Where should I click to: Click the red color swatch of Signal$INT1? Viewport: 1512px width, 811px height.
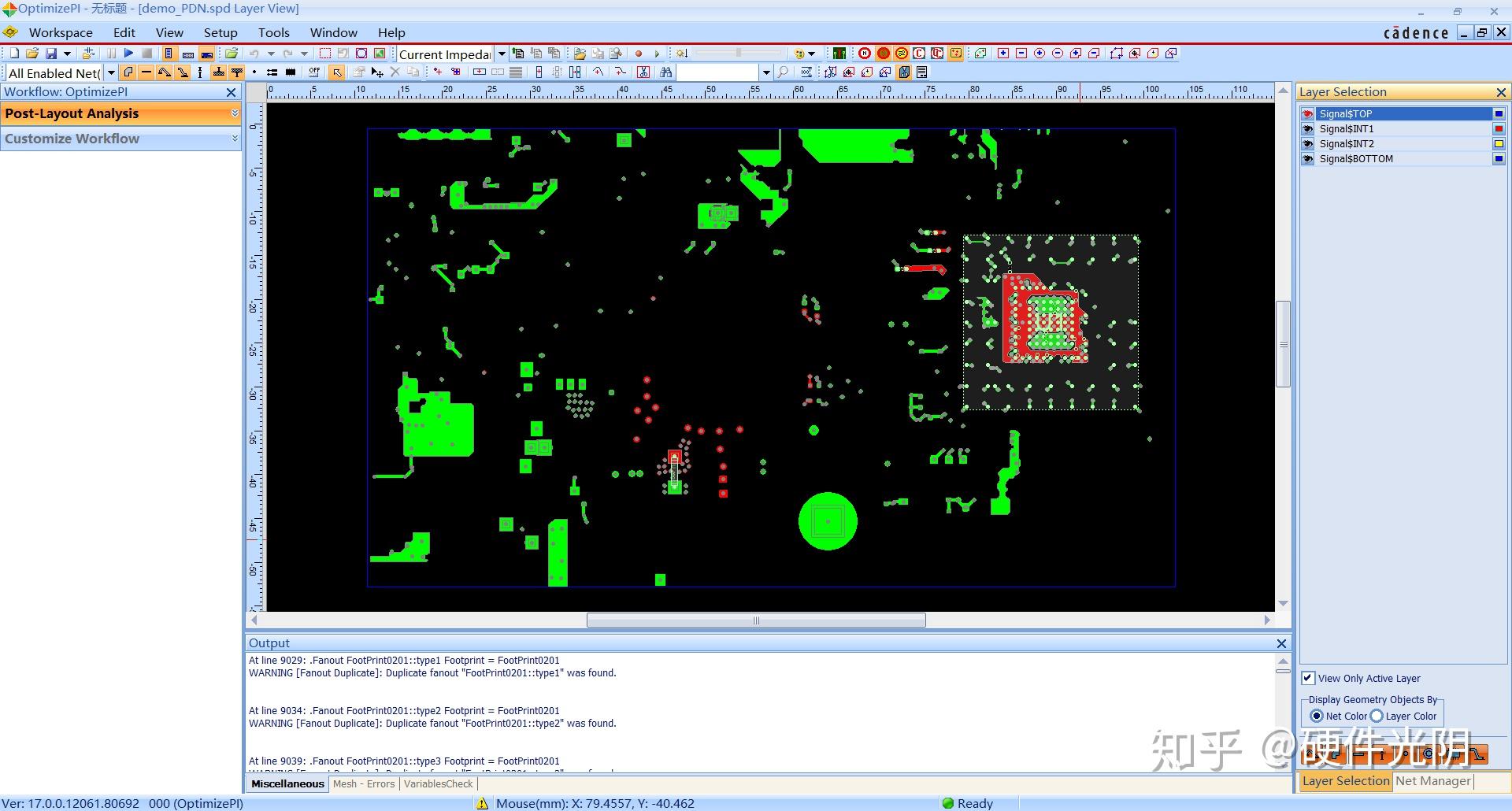1499,129
